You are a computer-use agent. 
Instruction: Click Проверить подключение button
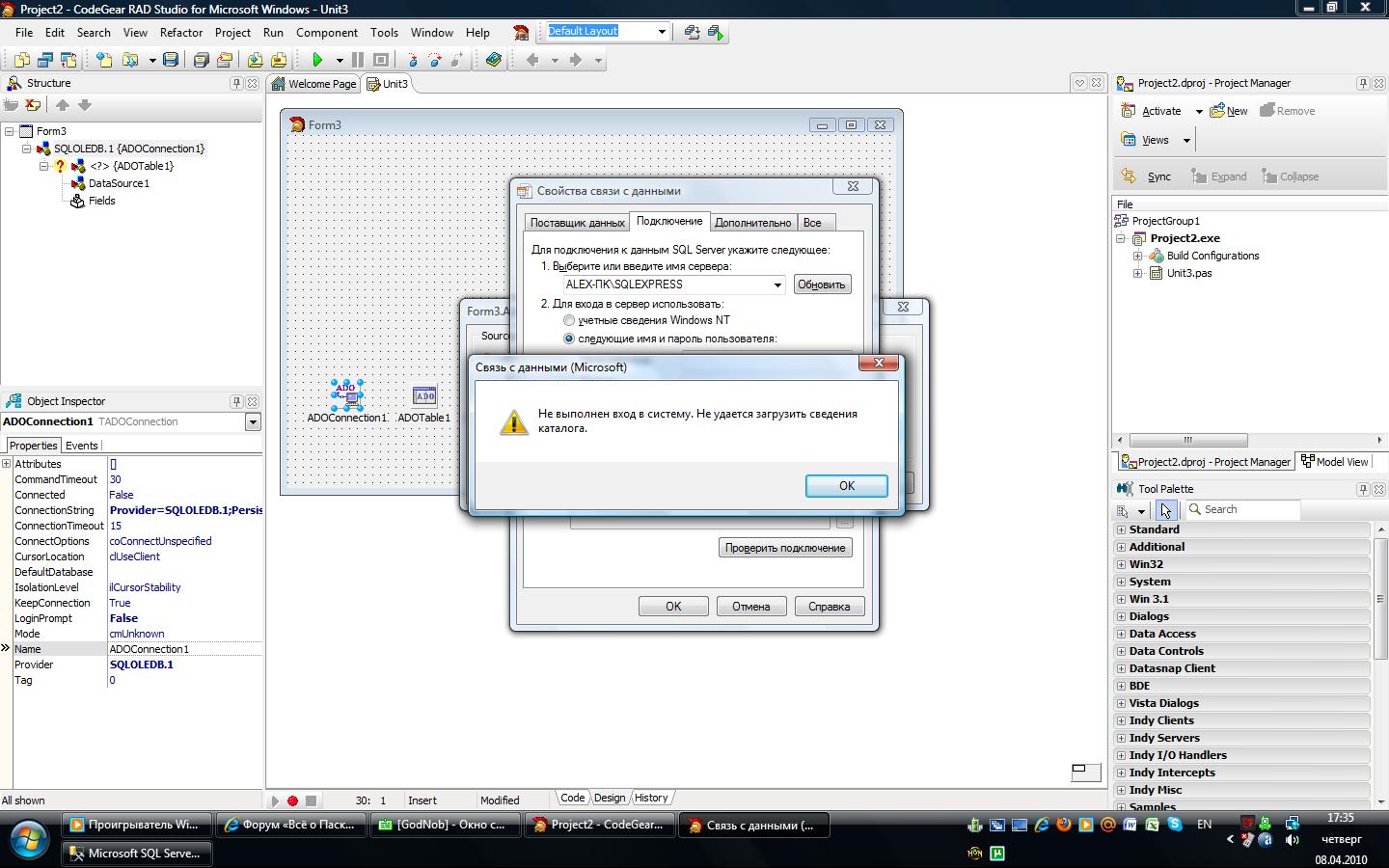pyautogui.click(x=785, y=548)
